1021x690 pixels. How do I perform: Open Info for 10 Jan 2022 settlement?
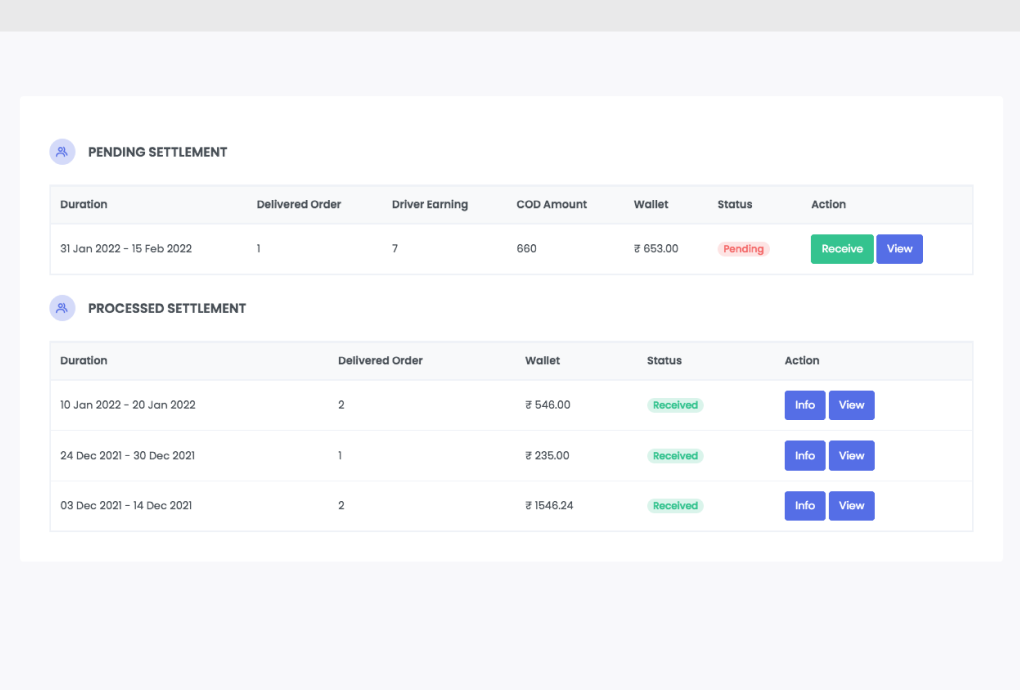[x=805, y=405]
